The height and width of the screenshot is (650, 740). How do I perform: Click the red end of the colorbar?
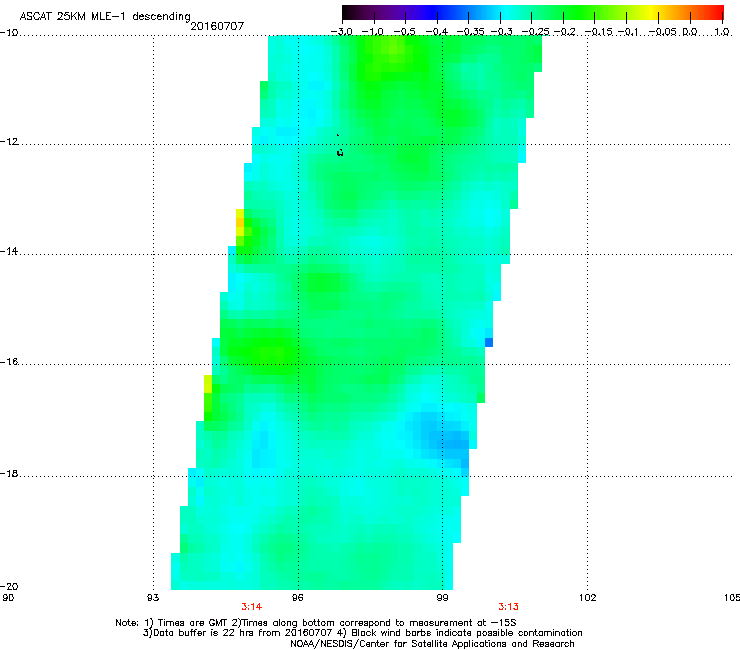tap(715, 12)
